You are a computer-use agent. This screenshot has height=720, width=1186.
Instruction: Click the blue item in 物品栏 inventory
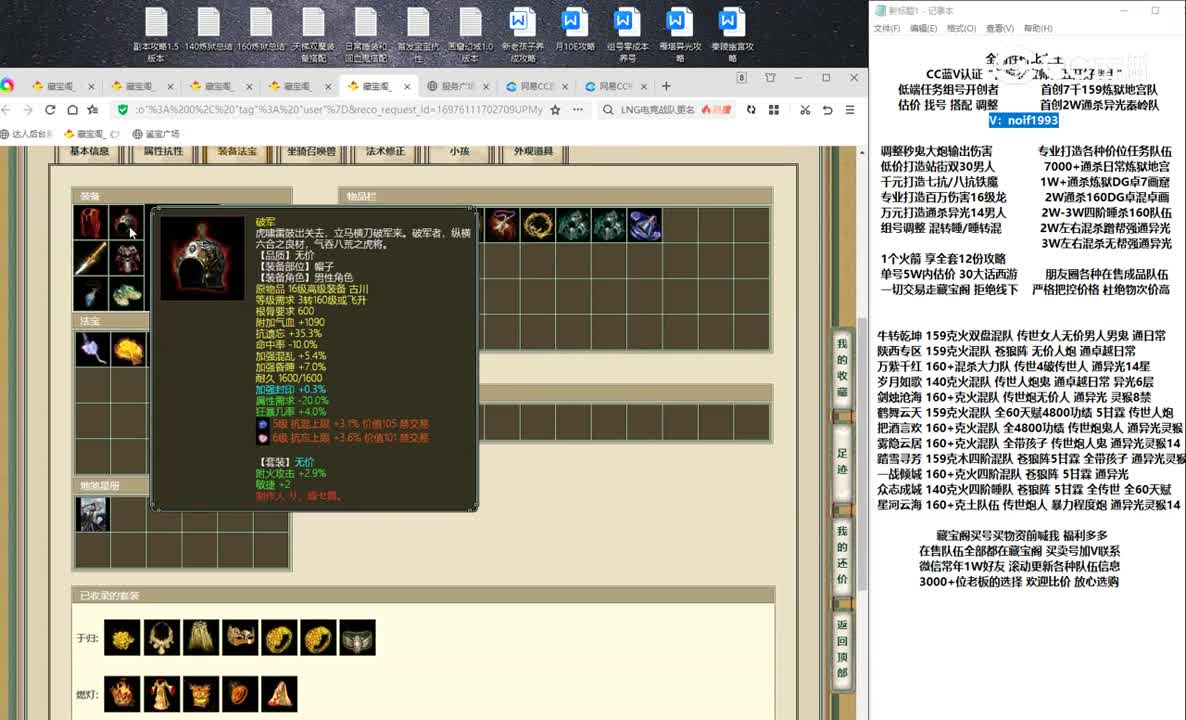point(644,225)
